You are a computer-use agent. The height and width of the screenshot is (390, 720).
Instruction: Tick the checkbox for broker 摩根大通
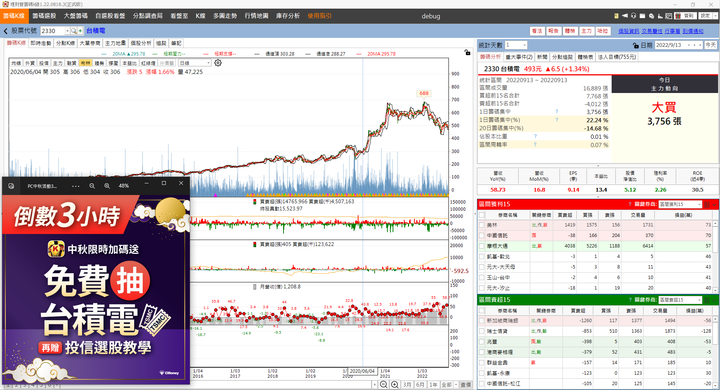(x=482, y=246)
